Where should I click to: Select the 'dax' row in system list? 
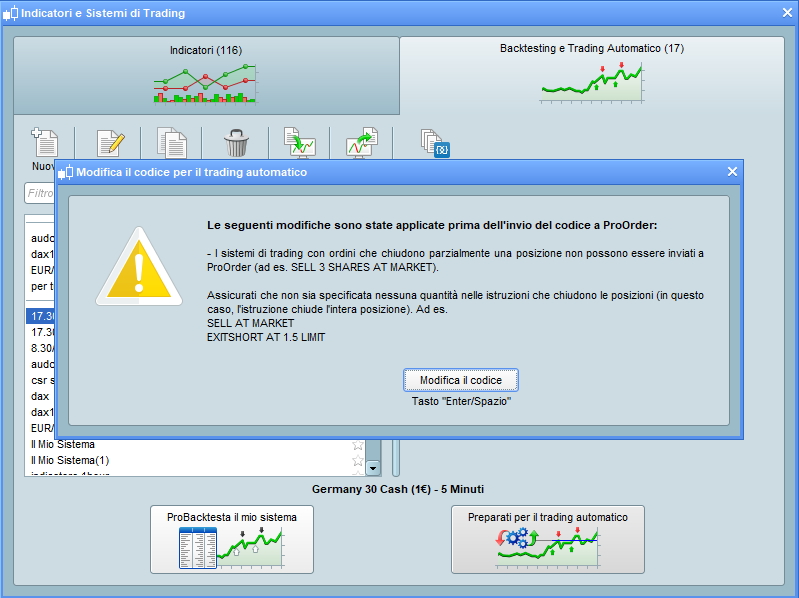click(x=40, y=396)
